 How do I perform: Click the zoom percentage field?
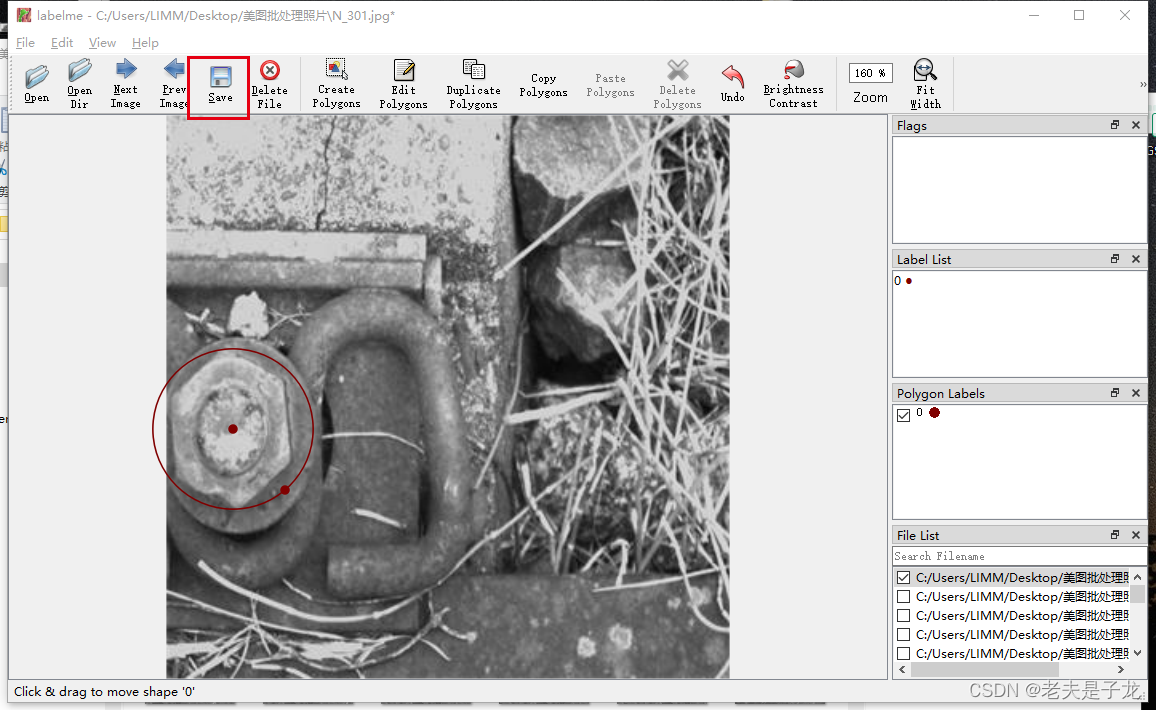click(x=871, y=73)
